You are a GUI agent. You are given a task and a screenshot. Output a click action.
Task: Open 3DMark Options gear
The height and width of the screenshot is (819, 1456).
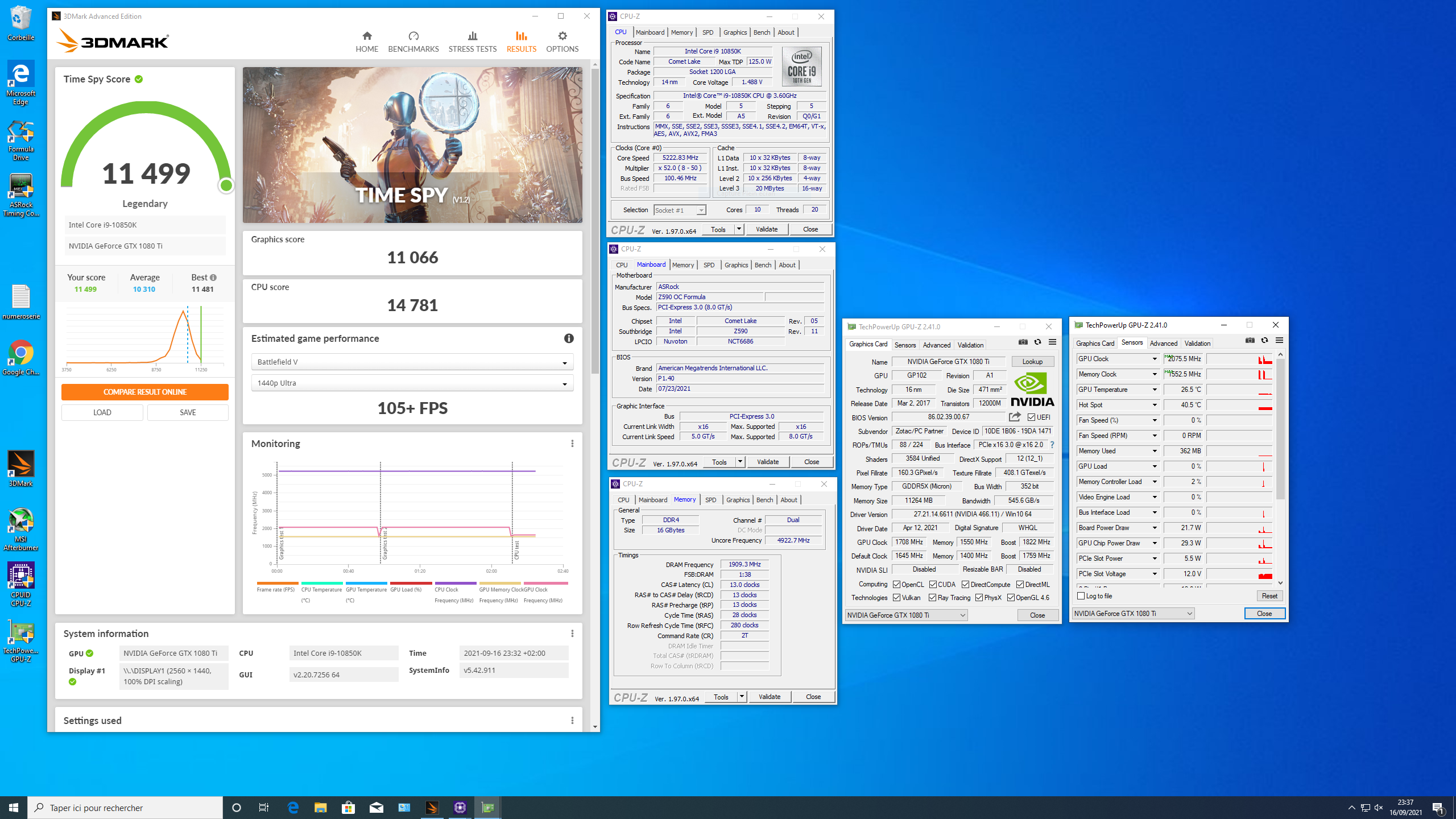pyautogui.click(x=562, y=42)
